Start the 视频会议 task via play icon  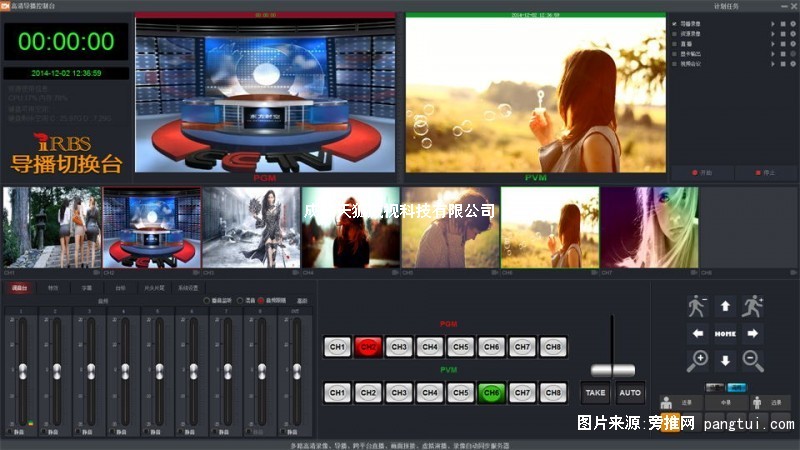772,64
